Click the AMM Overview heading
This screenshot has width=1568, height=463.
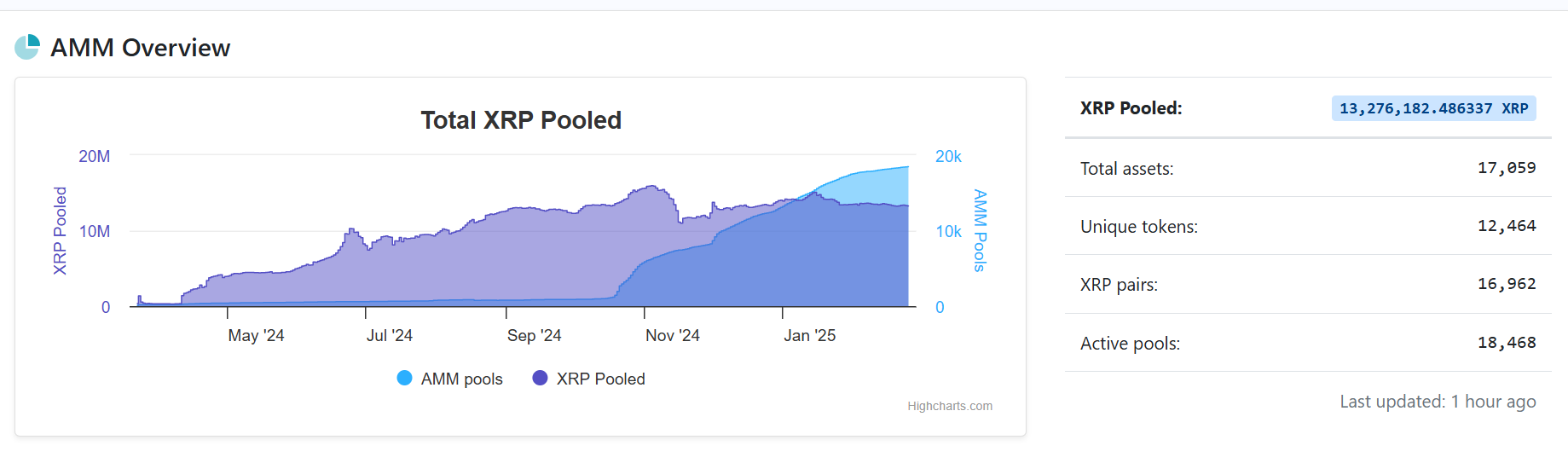tap(141, 48)
